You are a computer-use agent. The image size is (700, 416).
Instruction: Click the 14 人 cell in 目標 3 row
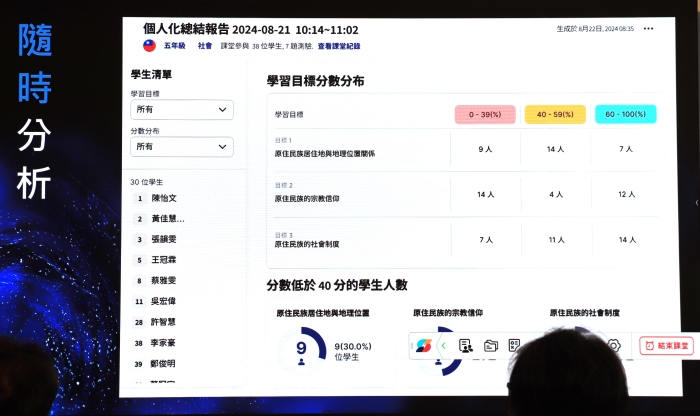coord(627,240)
